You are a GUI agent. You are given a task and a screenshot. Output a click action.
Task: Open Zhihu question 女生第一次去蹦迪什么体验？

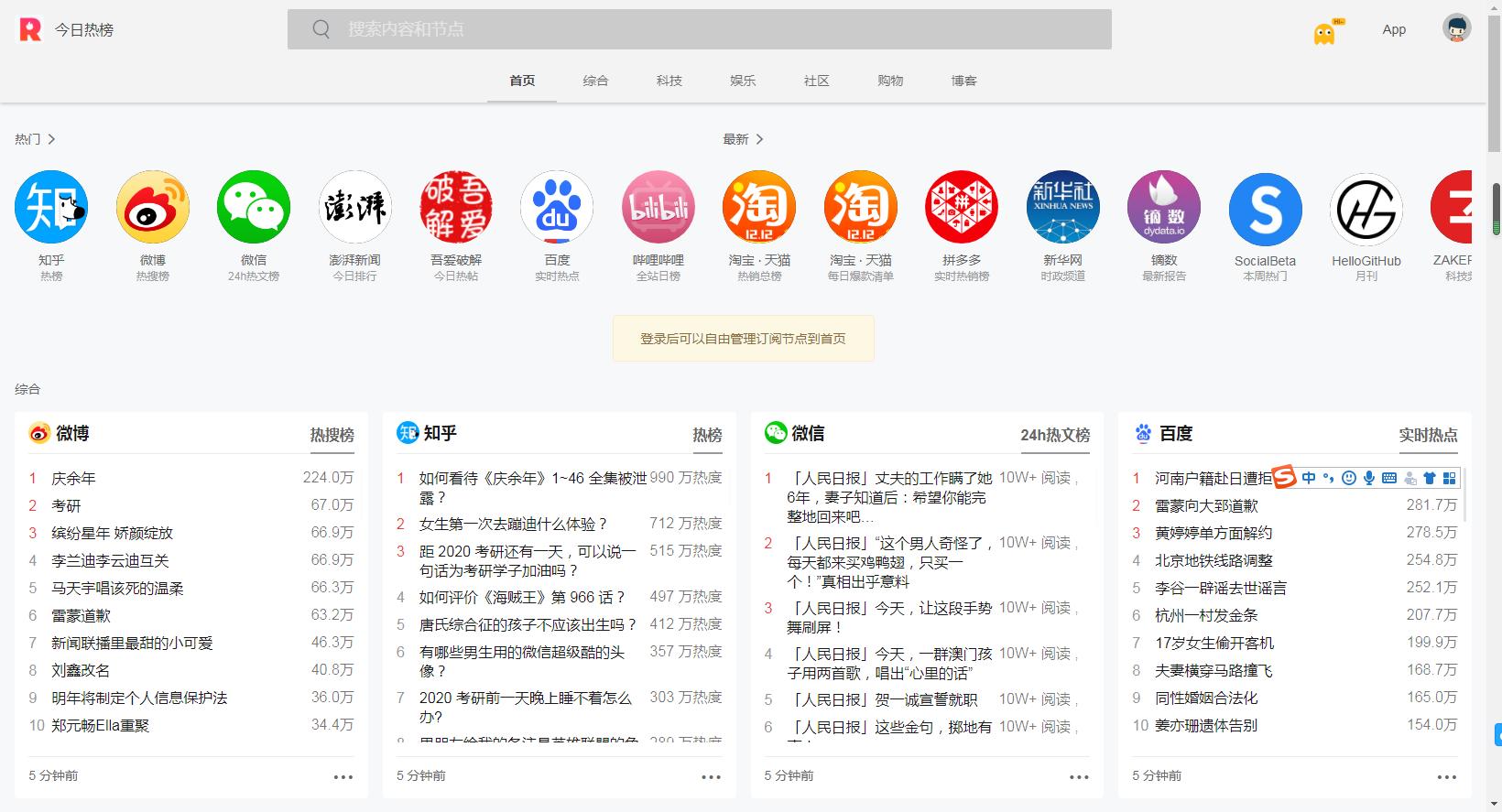click(x=514, y=524)
